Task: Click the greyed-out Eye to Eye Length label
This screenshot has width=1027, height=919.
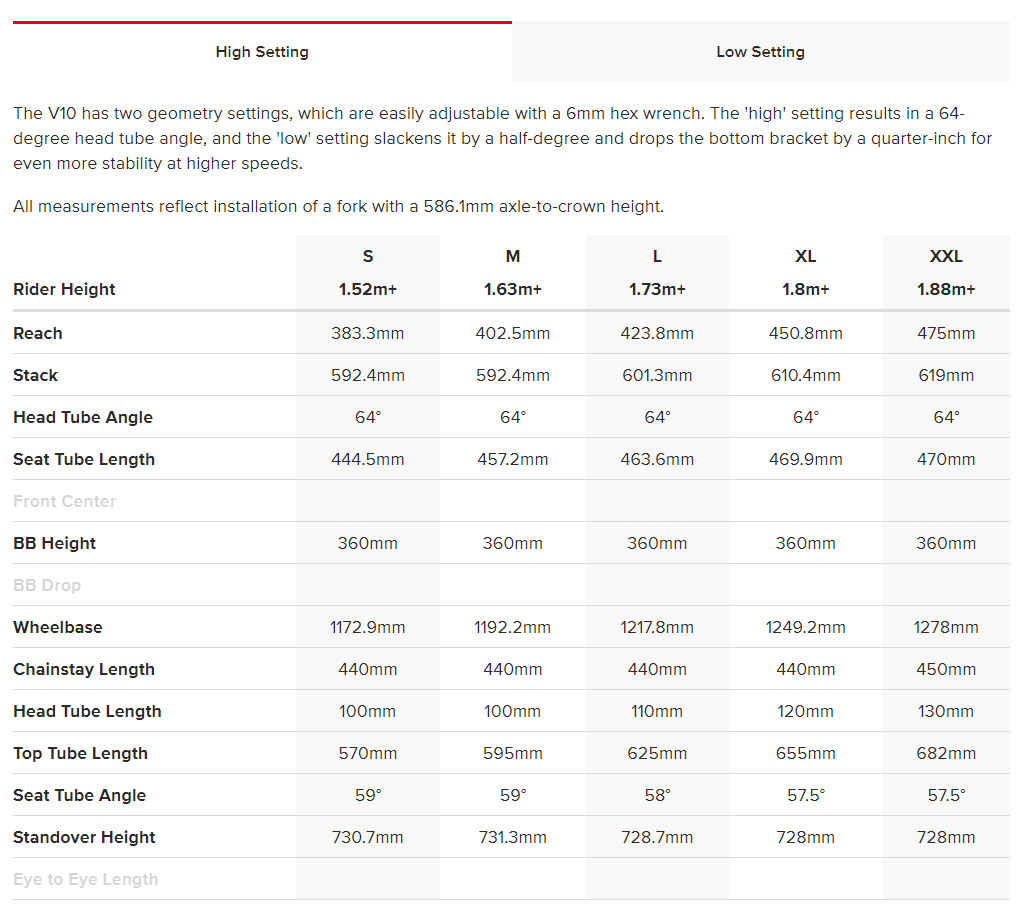Action: (86, 879)
